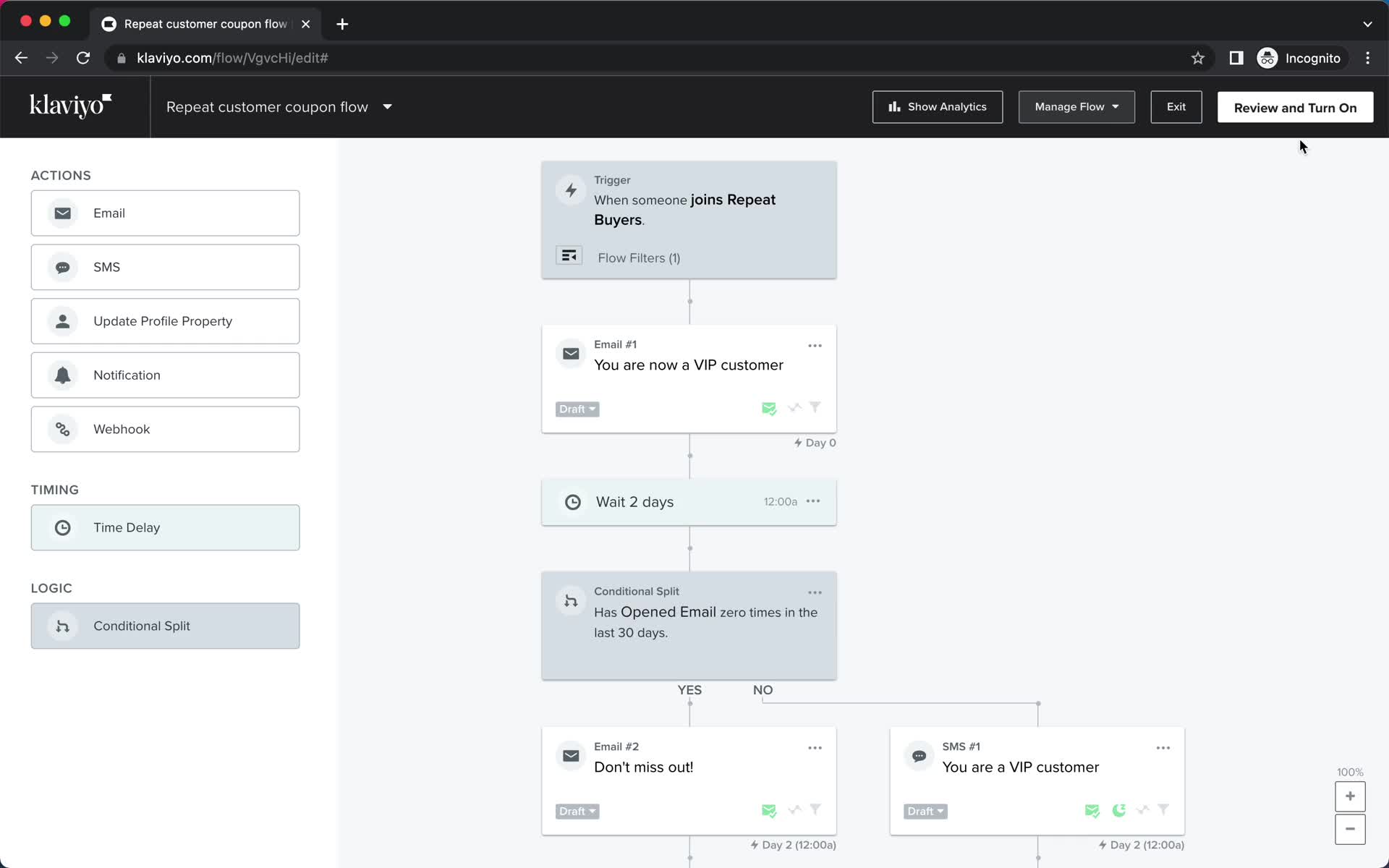Open Wait 2 days three-dot options menu
Screen dimensions: 1389x868
(813, 501)
